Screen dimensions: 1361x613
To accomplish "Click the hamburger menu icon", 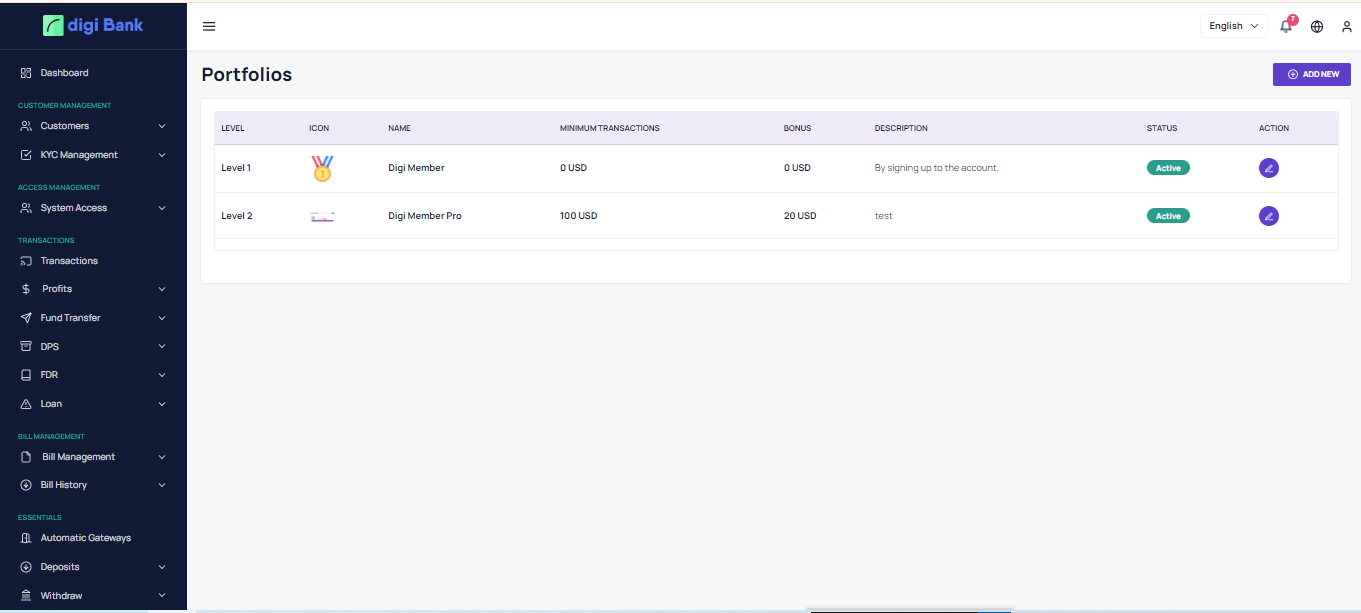I will point(209,26).
